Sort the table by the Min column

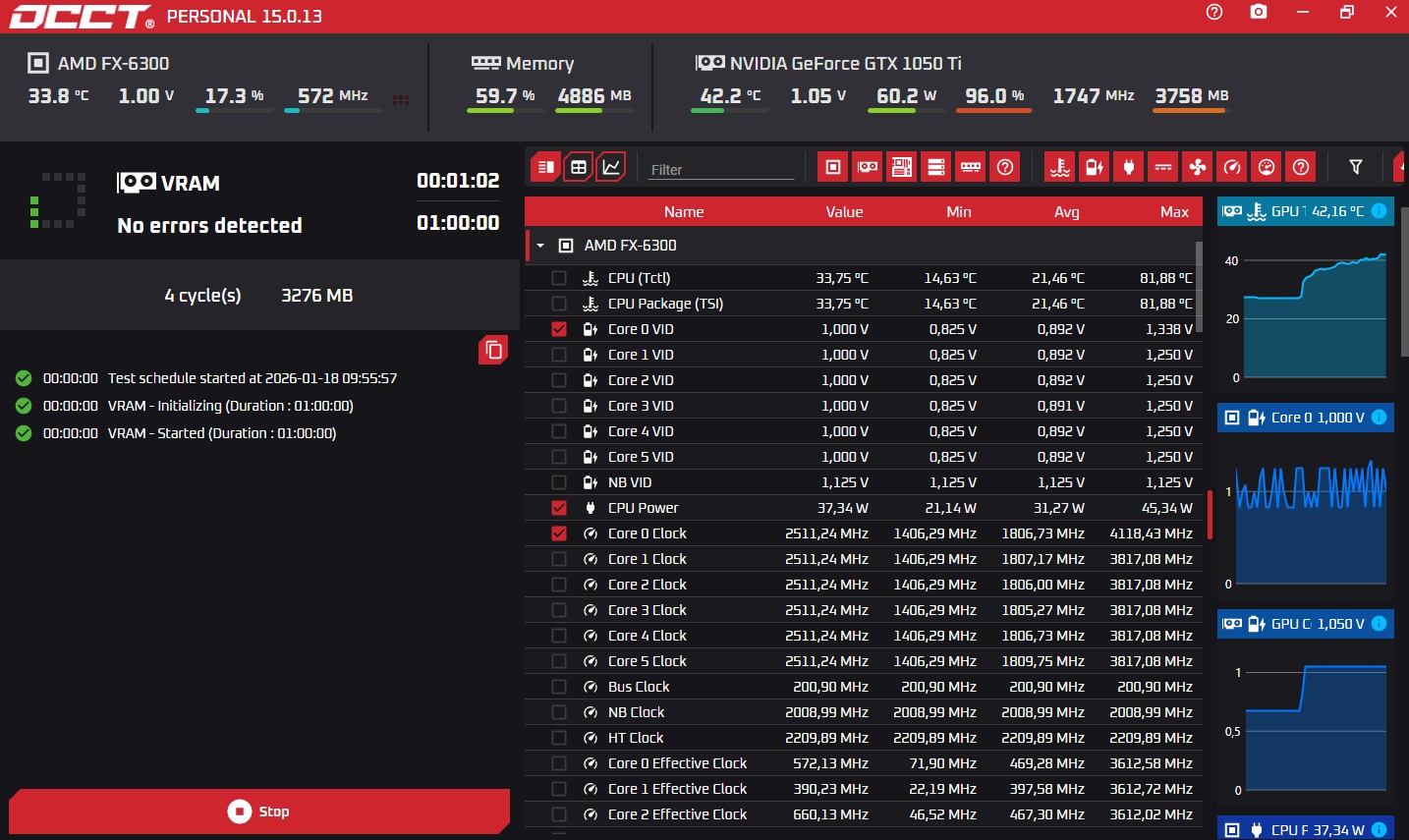[959, 212]
